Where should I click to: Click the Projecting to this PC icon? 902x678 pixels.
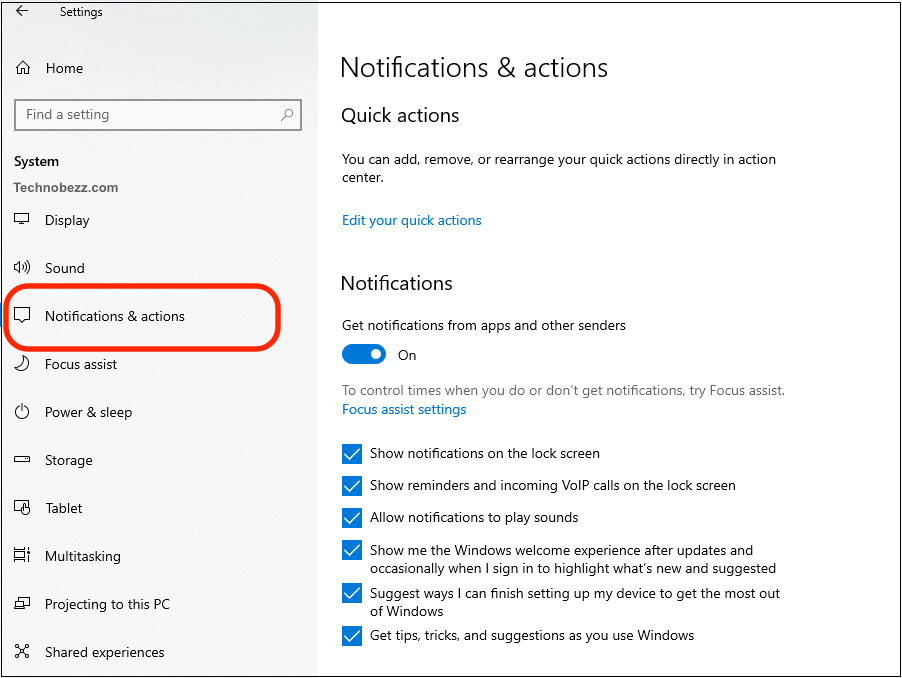tap(22, 603)
